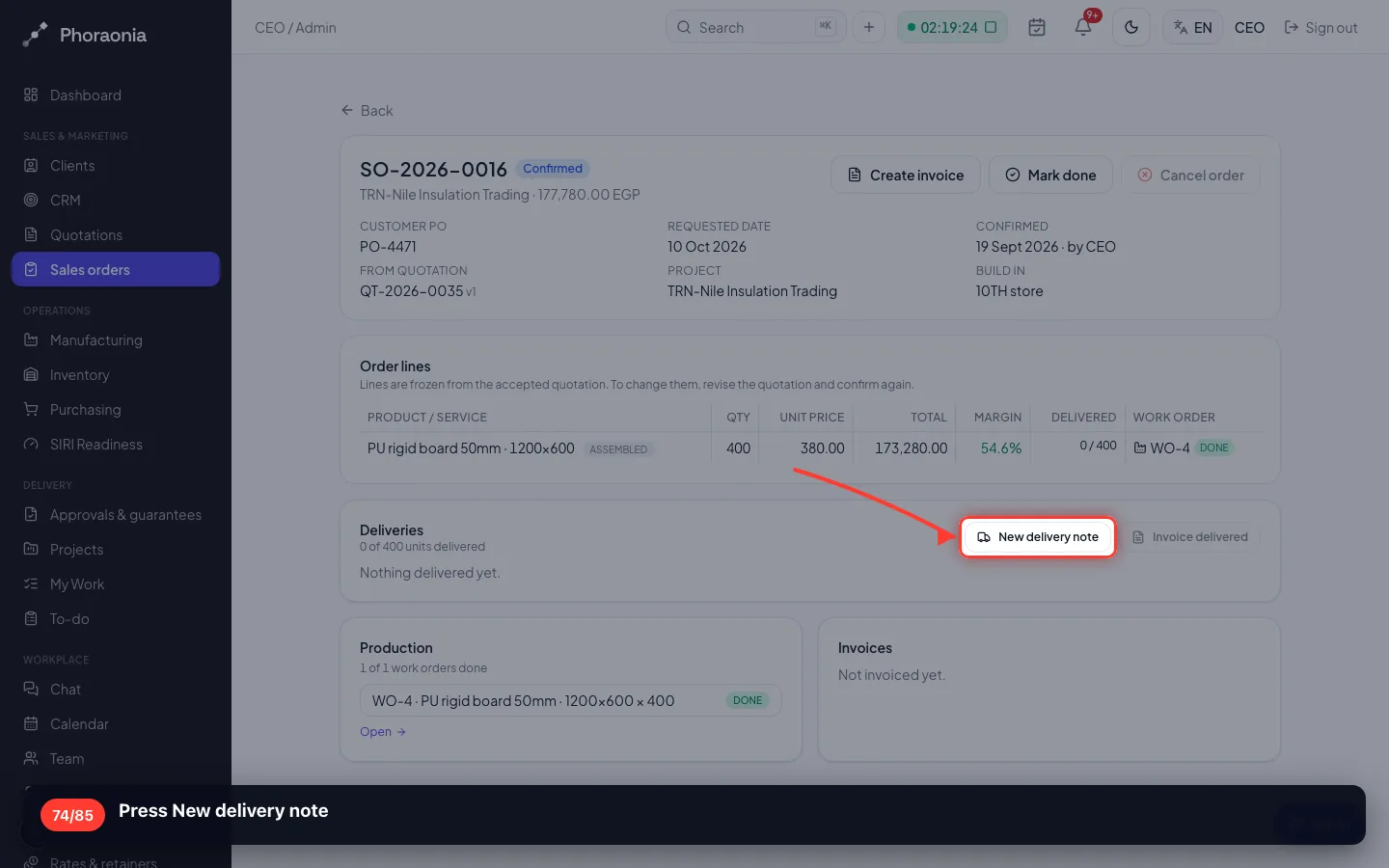Screen dimensions: 1389x868
Task: Click the Chat bubble icon
Action: pos(31,690)
